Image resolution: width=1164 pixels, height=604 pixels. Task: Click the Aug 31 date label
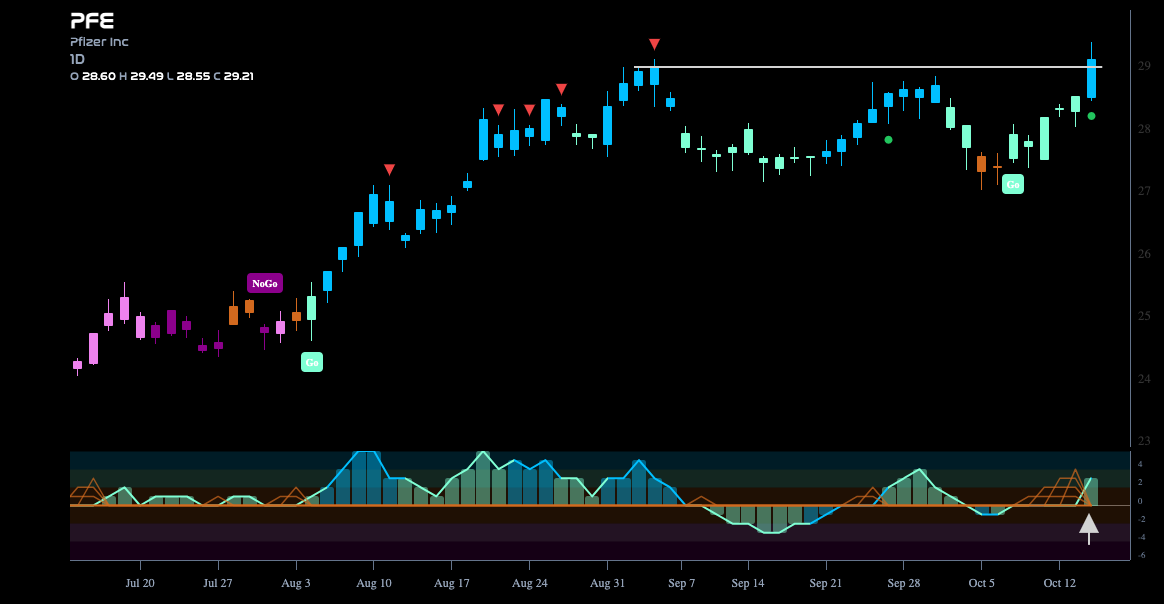[607, 583]
